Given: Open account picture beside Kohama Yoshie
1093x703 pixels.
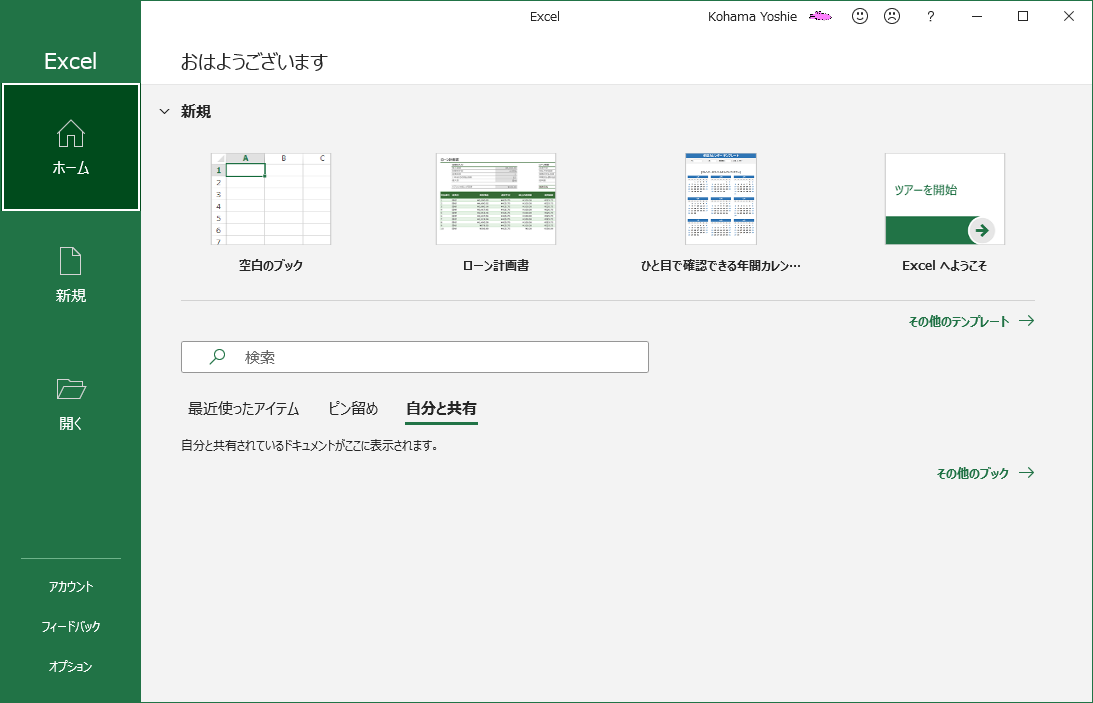Looking at the screenshot, I should point(820,17).
